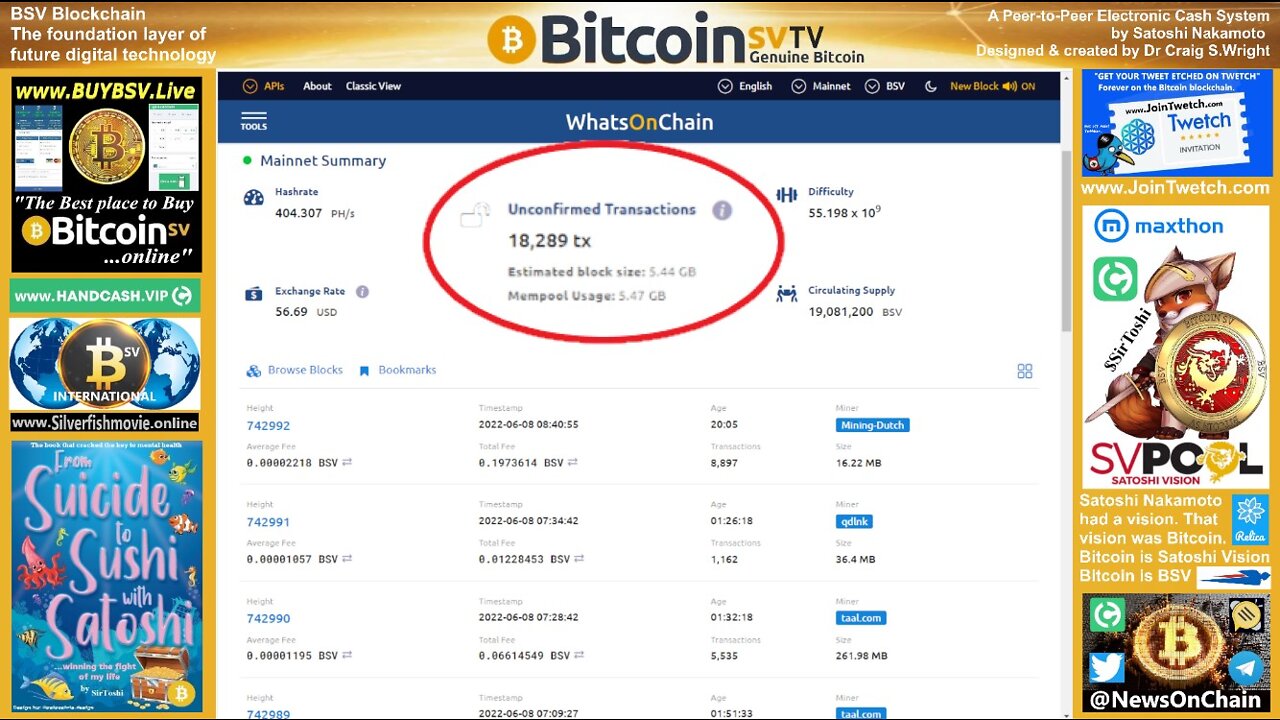This screenshot has height=720, width=1280.
Task: Click the maxthon logo
Action: click(1158, 226)
